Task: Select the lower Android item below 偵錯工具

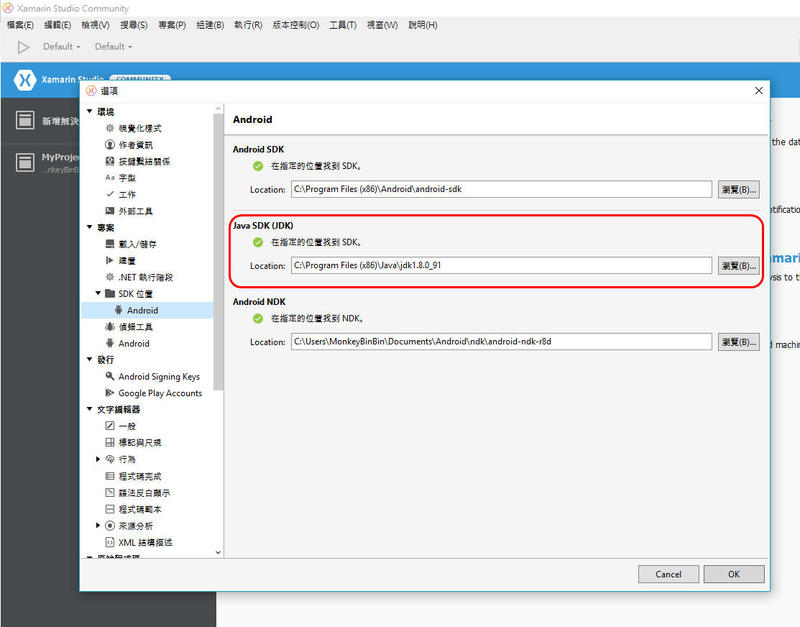Action: click(134, 343)
